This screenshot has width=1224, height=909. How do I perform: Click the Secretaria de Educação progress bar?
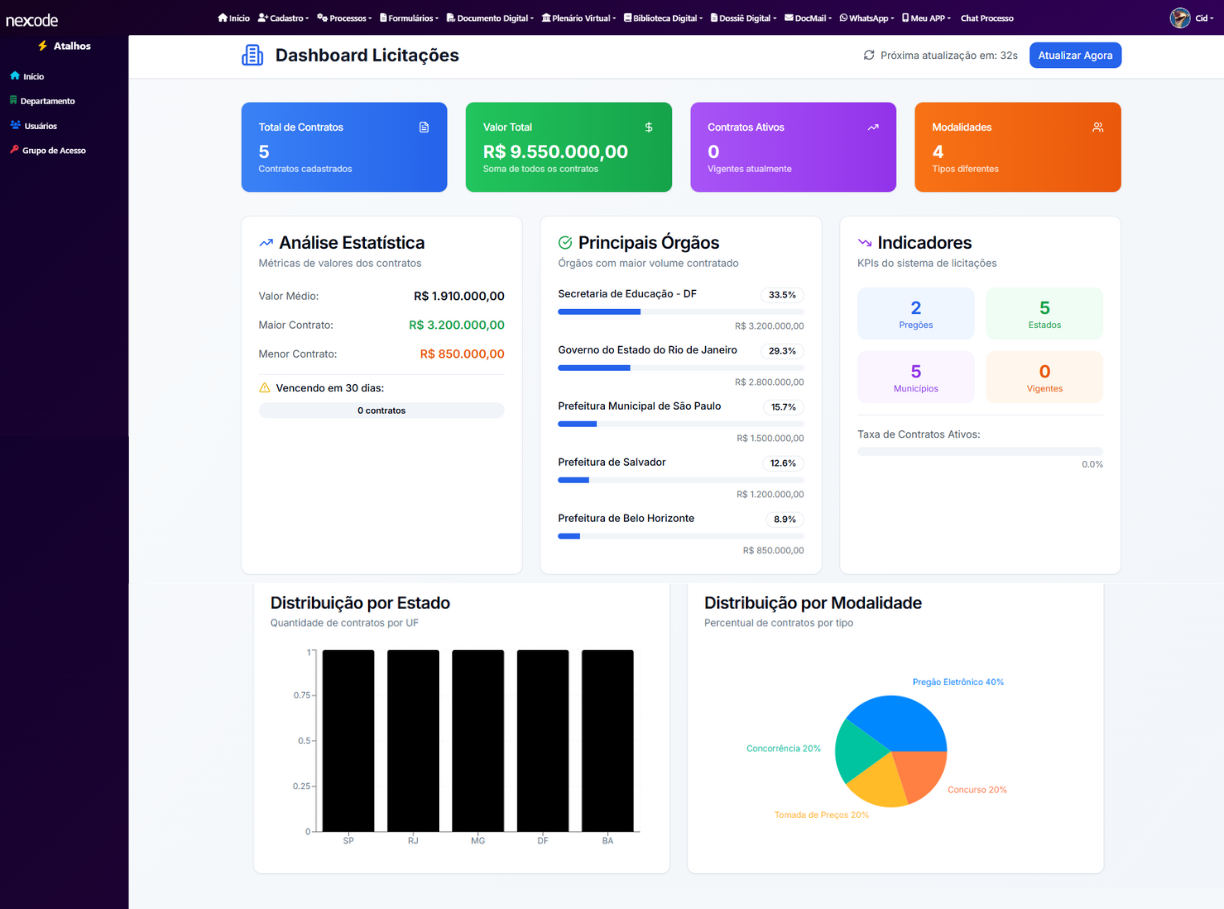coord(680,312)
